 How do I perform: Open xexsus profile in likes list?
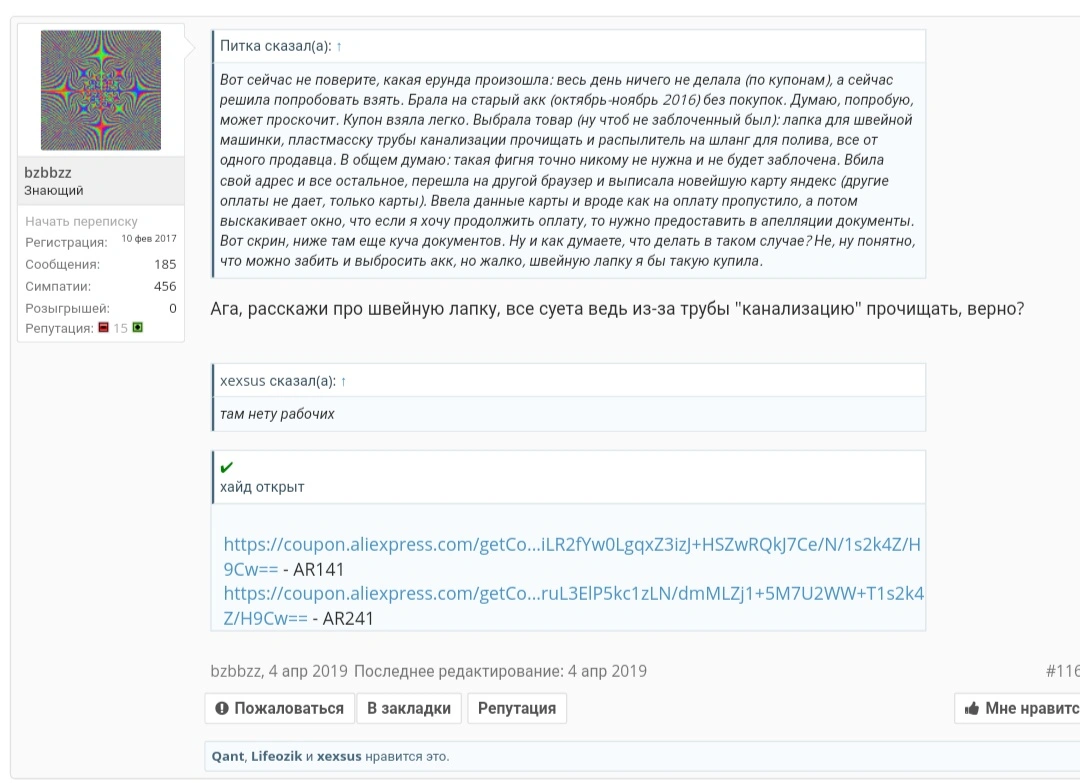pyautogui.click(x=339, y=756)
